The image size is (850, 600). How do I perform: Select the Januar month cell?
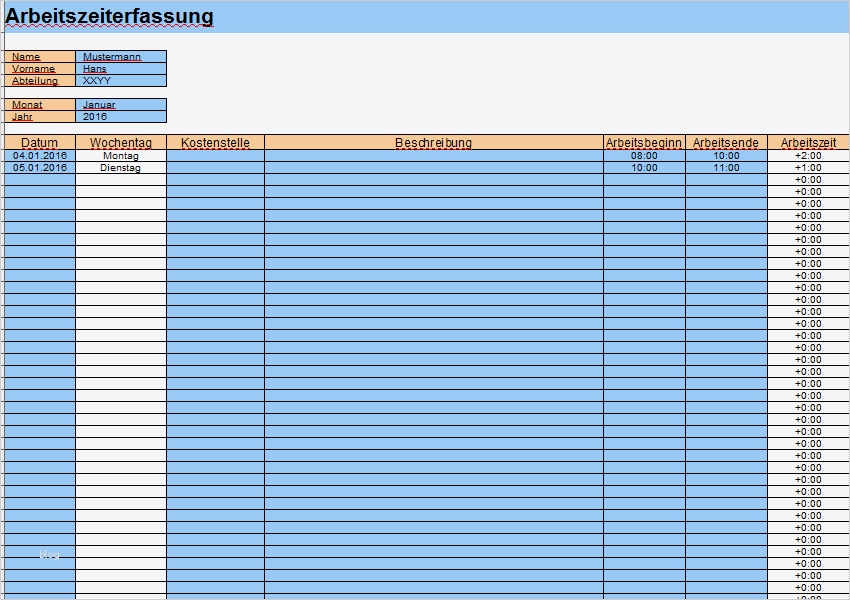(x=121, y=105)
